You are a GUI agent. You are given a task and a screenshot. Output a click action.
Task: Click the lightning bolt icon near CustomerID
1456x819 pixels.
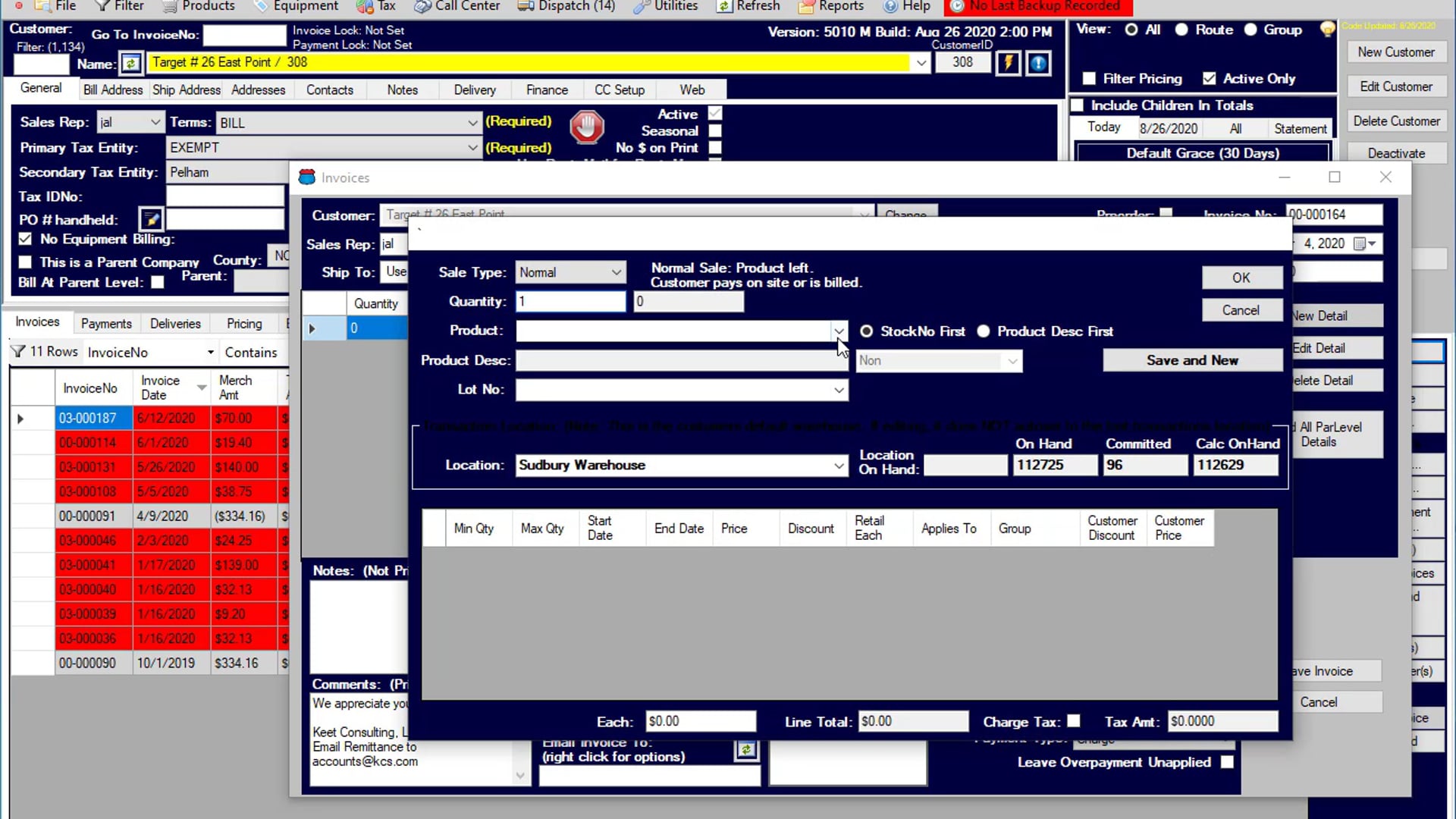1008,63
